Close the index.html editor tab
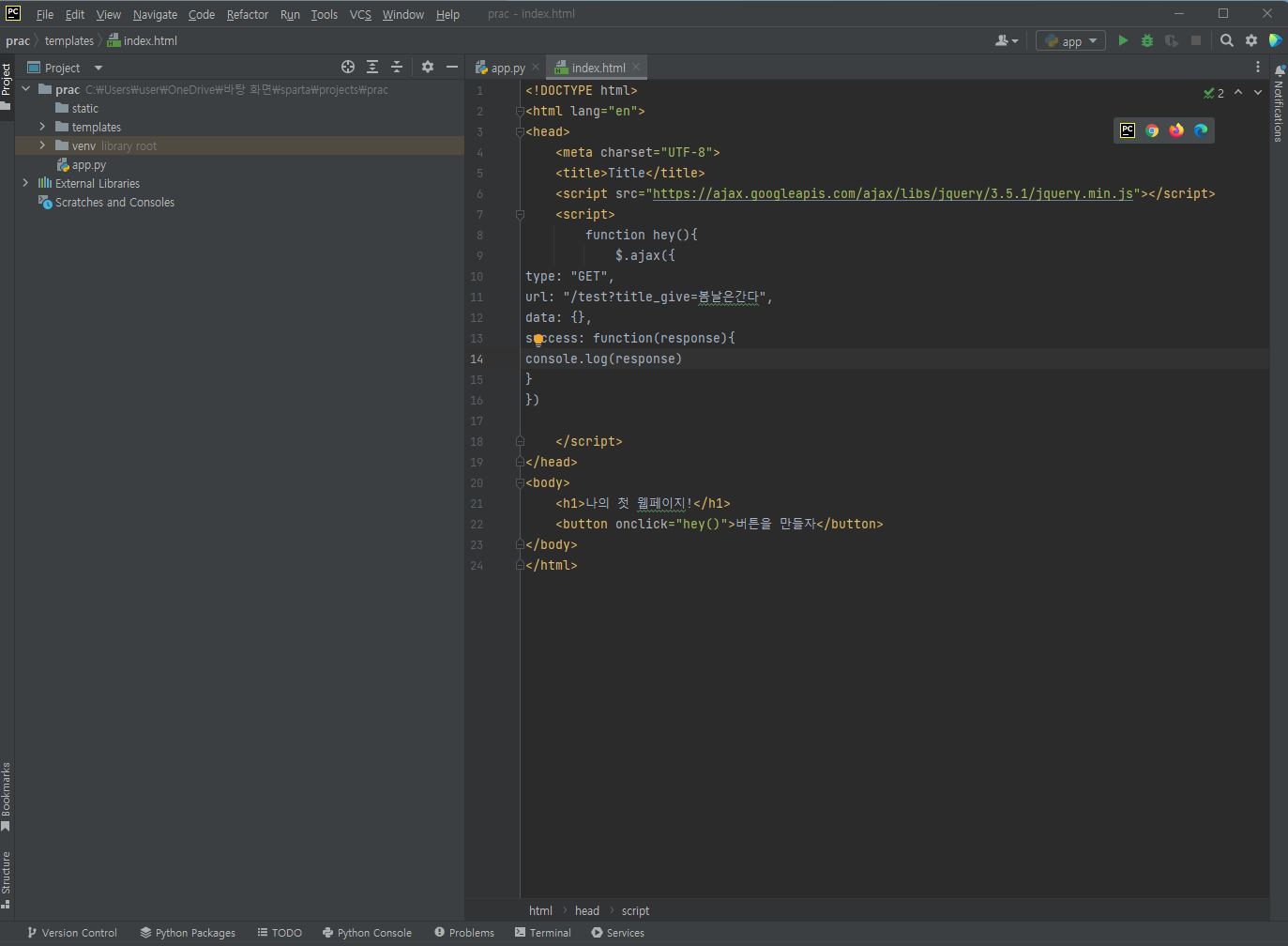Image resolution: width=1288 pixels, height=946 pixels. pyautogui.click(x=636, y=67)
